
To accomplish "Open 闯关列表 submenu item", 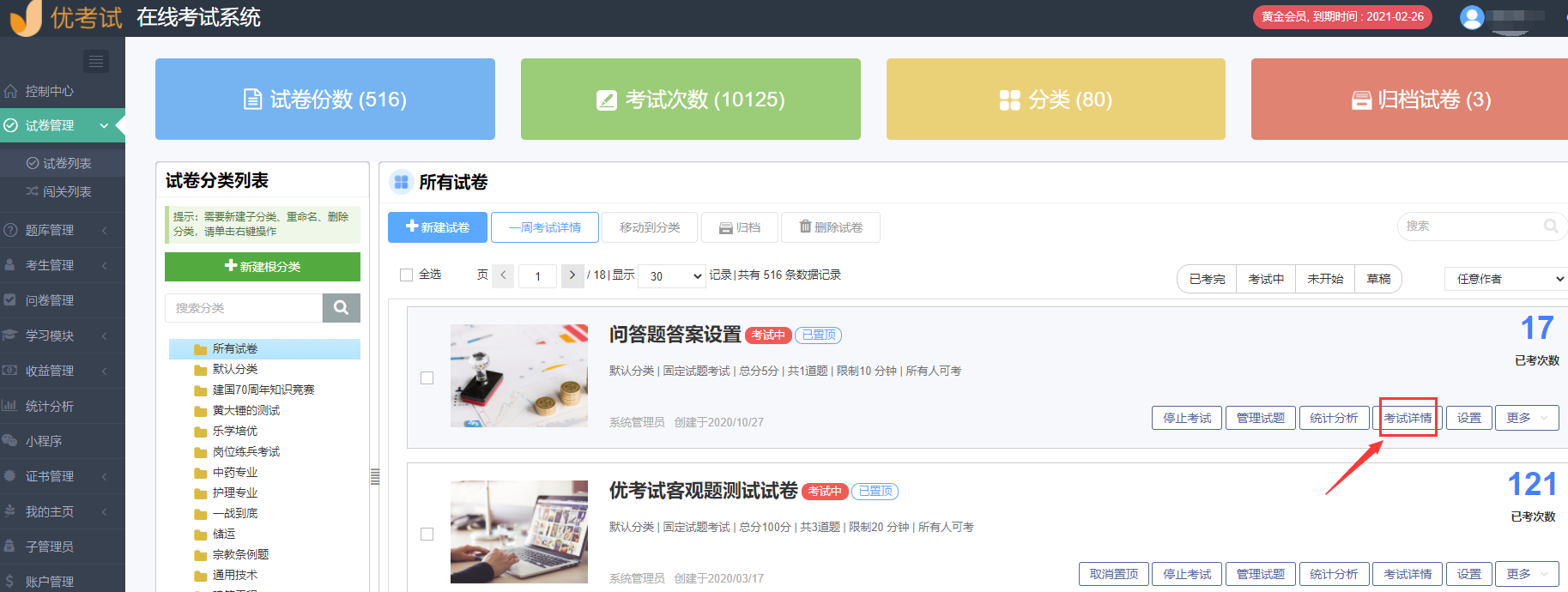I will tap(63, 191).
